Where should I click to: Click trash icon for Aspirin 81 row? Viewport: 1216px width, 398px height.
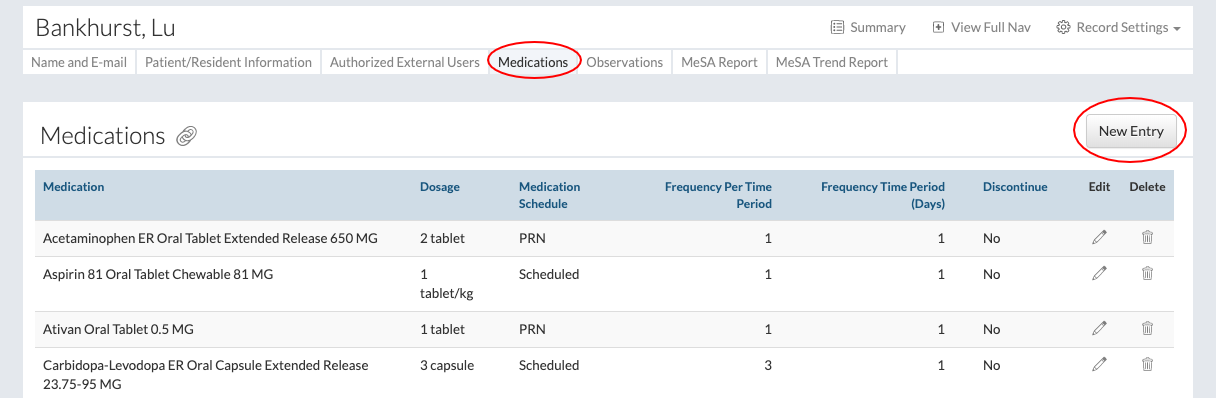(x=1147, y=274)
